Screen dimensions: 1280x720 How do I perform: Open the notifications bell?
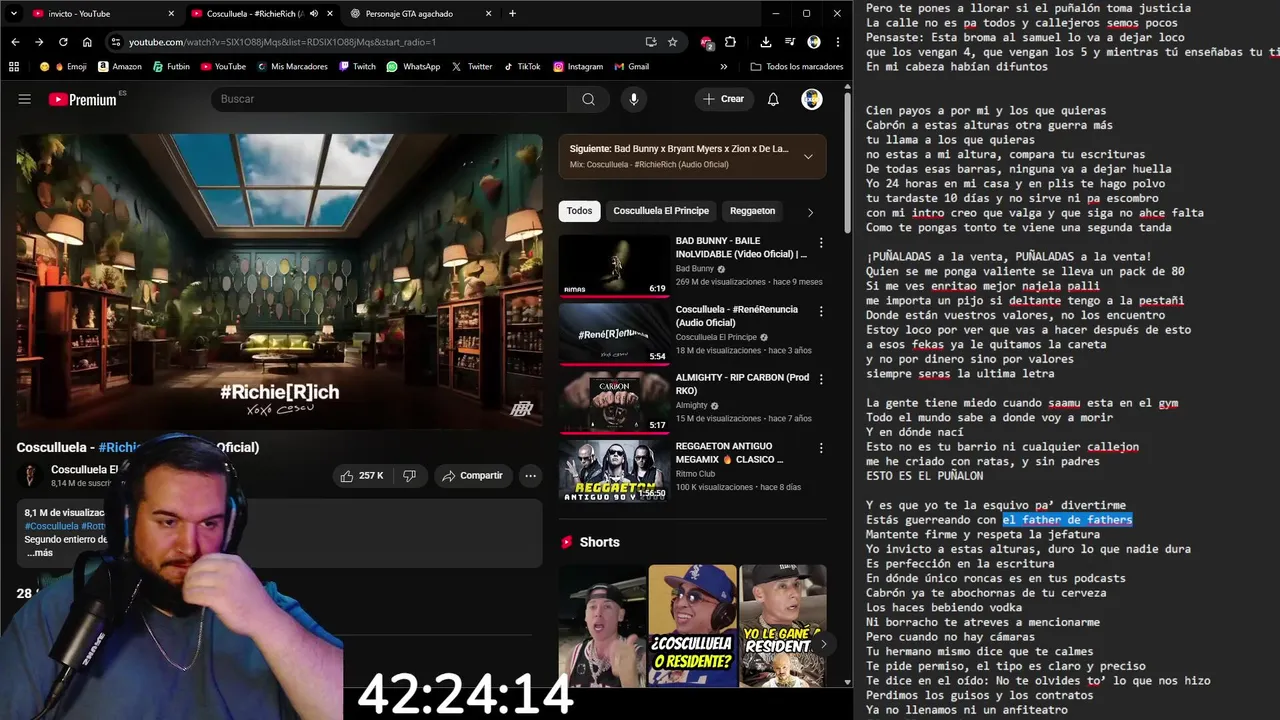point(773,99)
